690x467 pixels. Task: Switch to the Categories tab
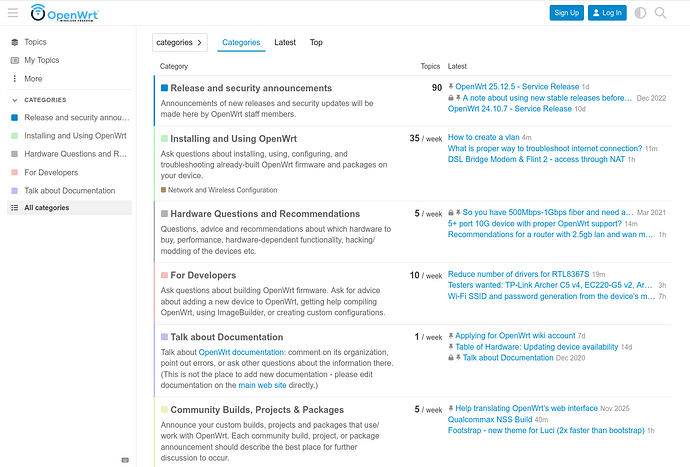pyautogui.click(x=241, y=42)
